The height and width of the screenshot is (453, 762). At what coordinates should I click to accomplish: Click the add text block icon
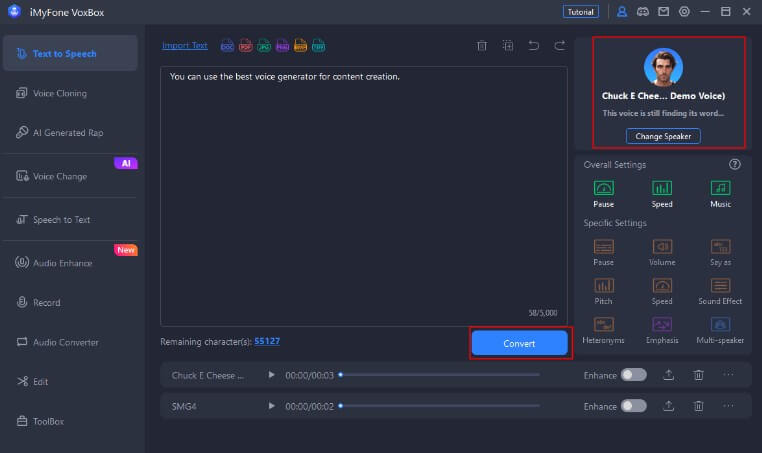coord(508,46)
